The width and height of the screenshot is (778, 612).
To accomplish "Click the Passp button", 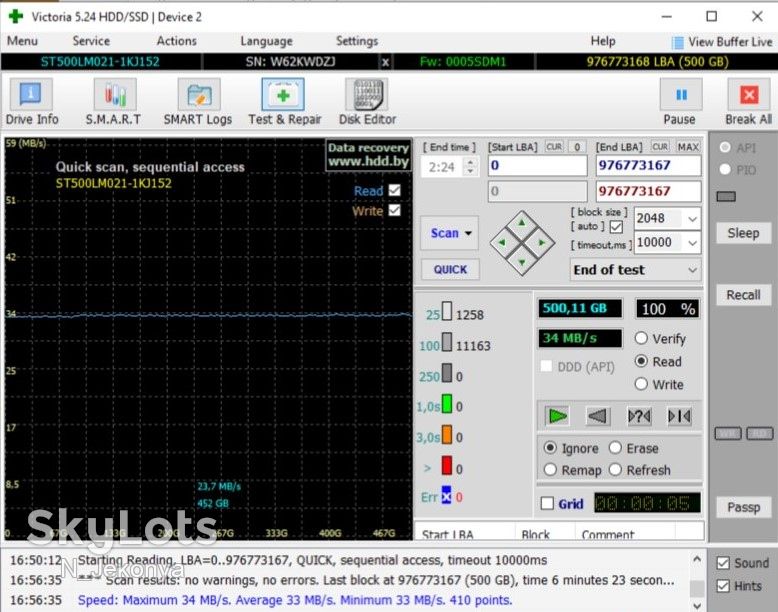I will 743,507.
